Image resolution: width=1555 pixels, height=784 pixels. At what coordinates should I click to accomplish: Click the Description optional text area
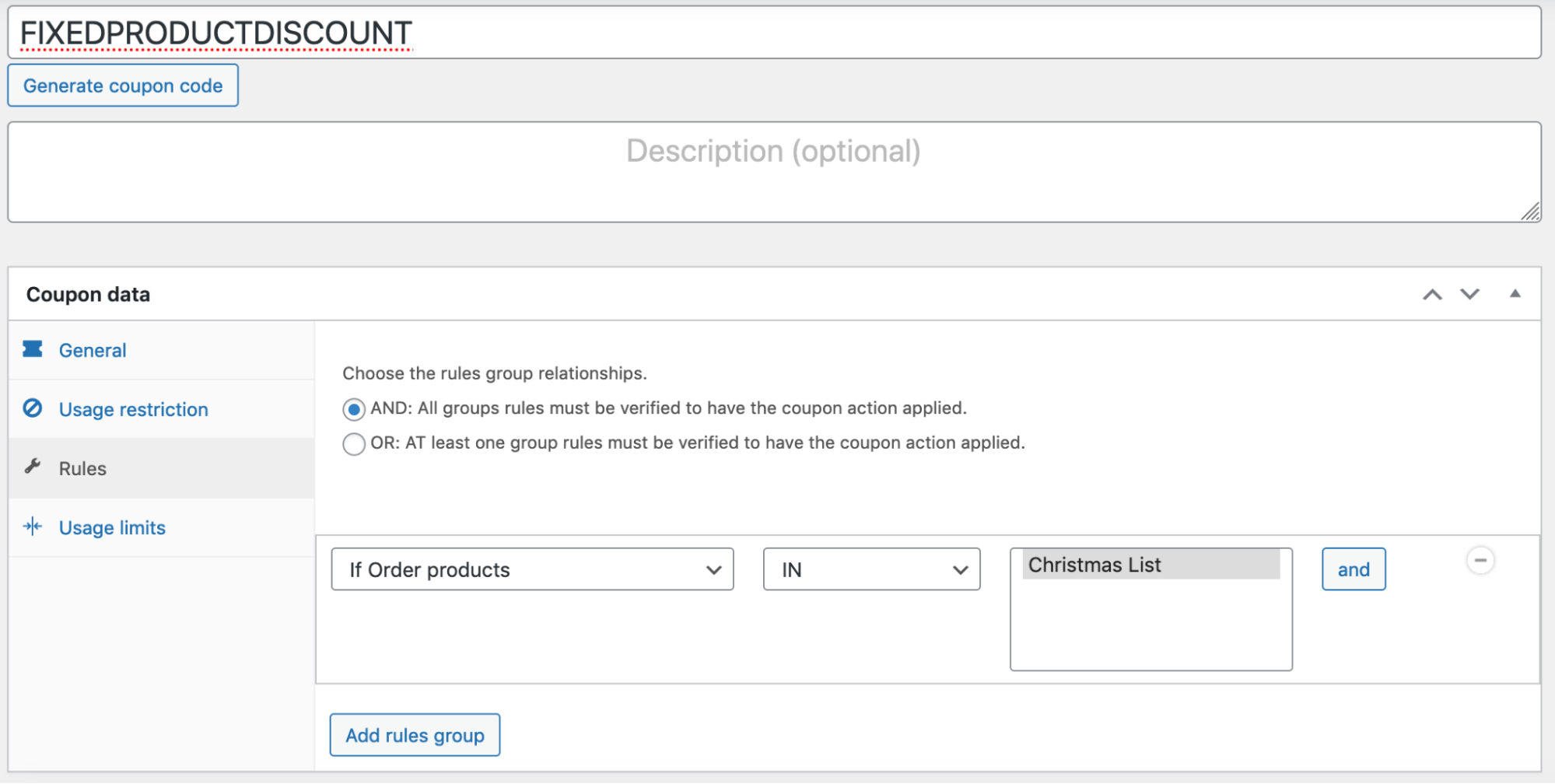pos(775,171)
